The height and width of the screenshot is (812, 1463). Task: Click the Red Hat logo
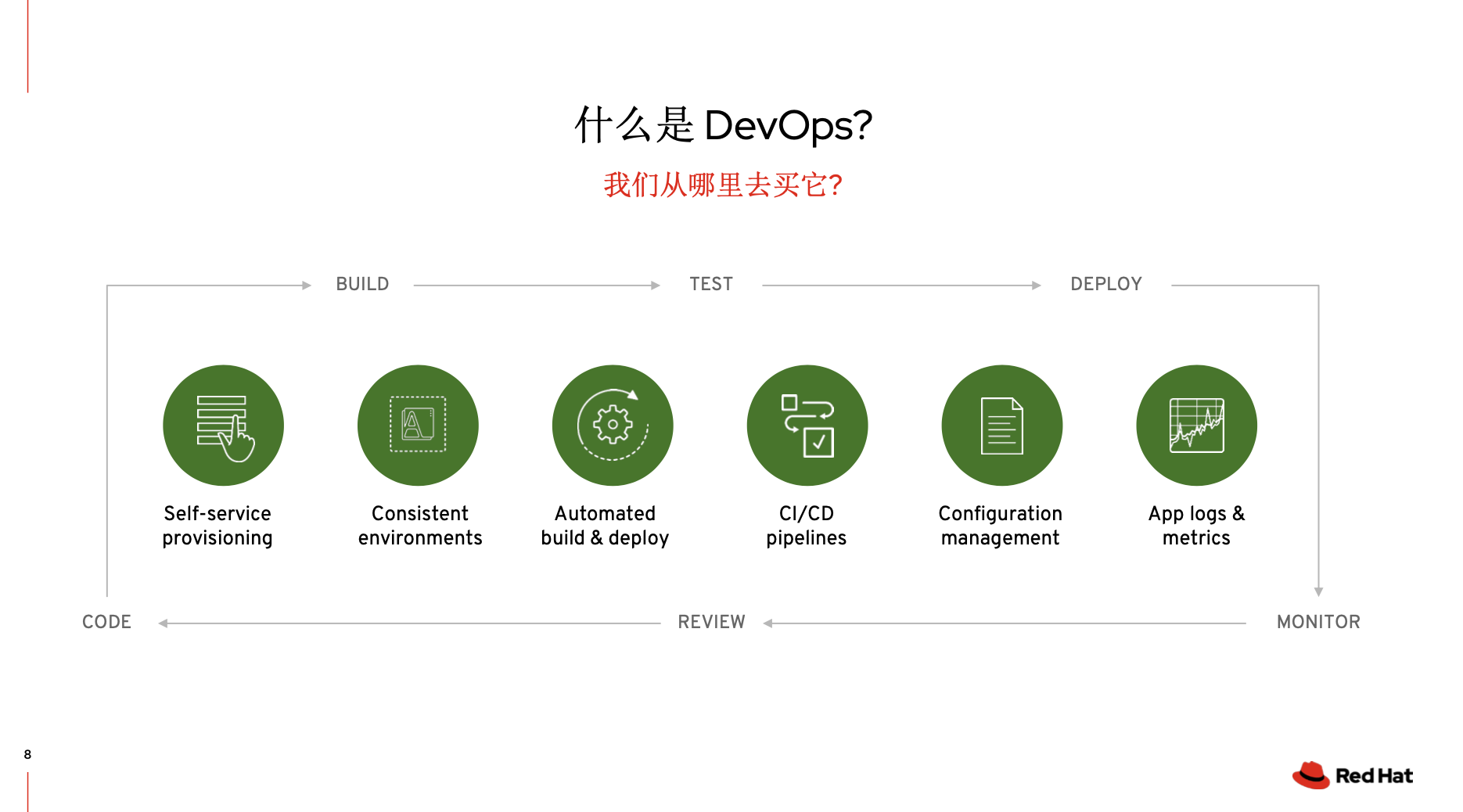pyautogui.click(x=1353, y=775)
